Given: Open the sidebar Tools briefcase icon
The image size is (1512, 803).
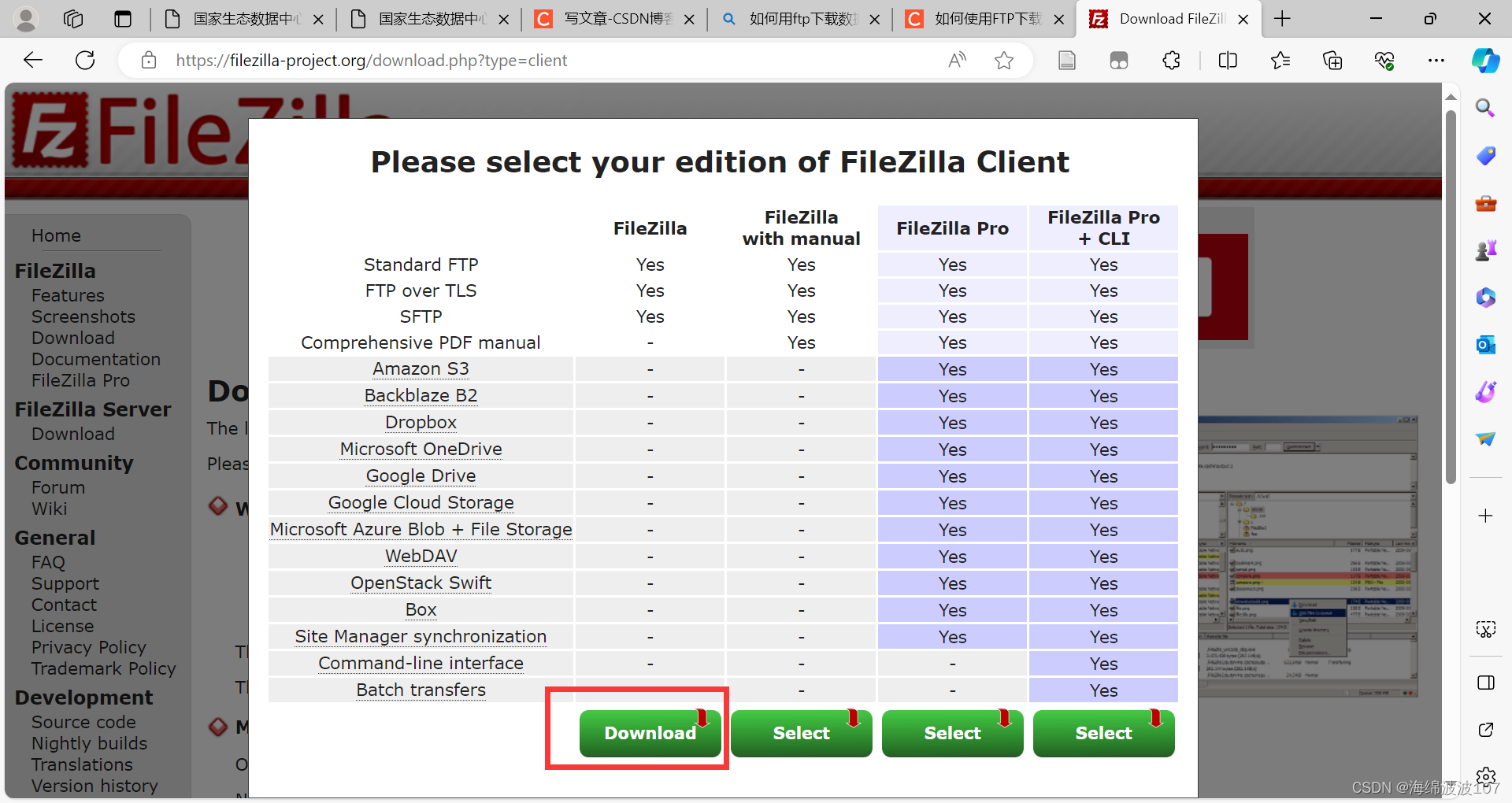Looking at the screenshot, I should point(1485,203).
